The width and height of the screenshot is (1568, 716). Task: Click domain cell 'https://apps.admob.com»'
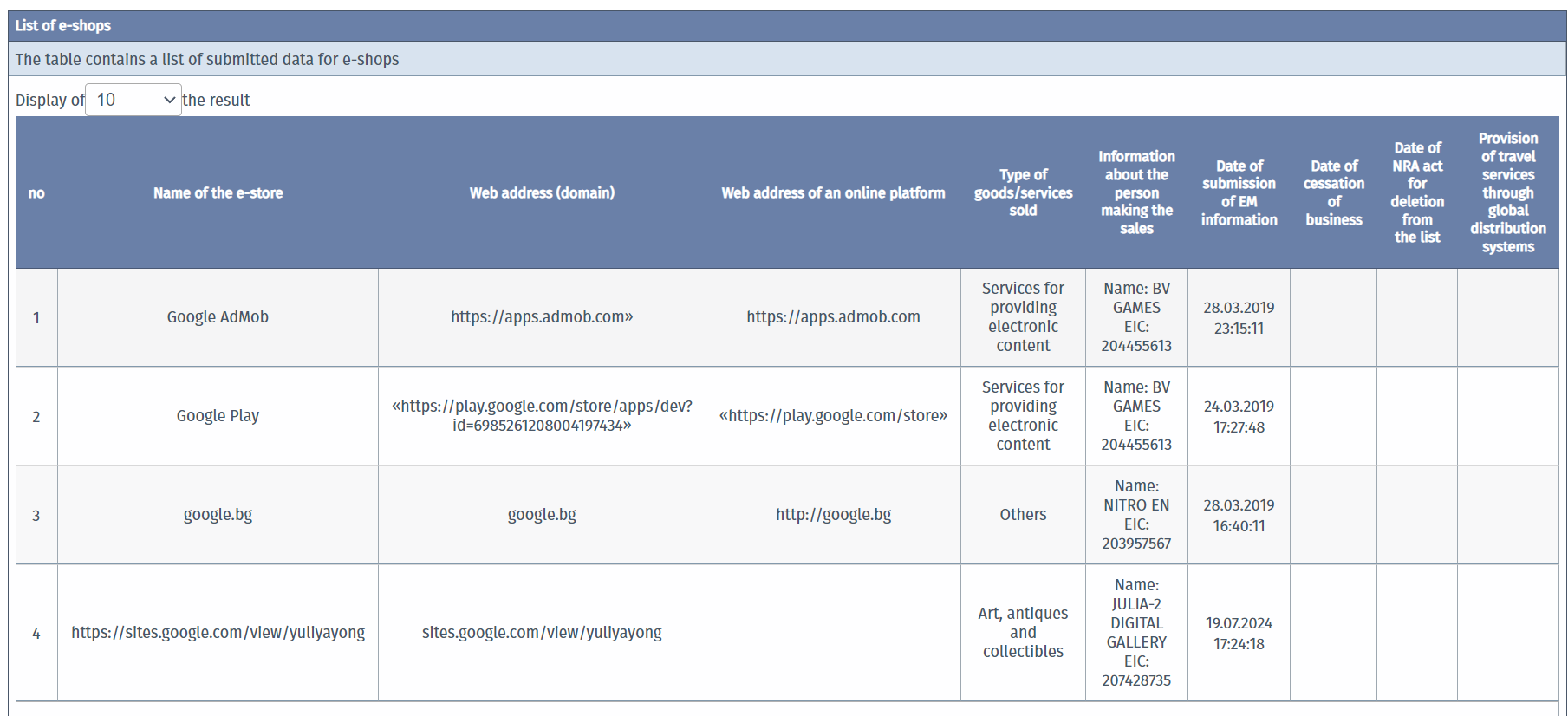click(542, 317)
